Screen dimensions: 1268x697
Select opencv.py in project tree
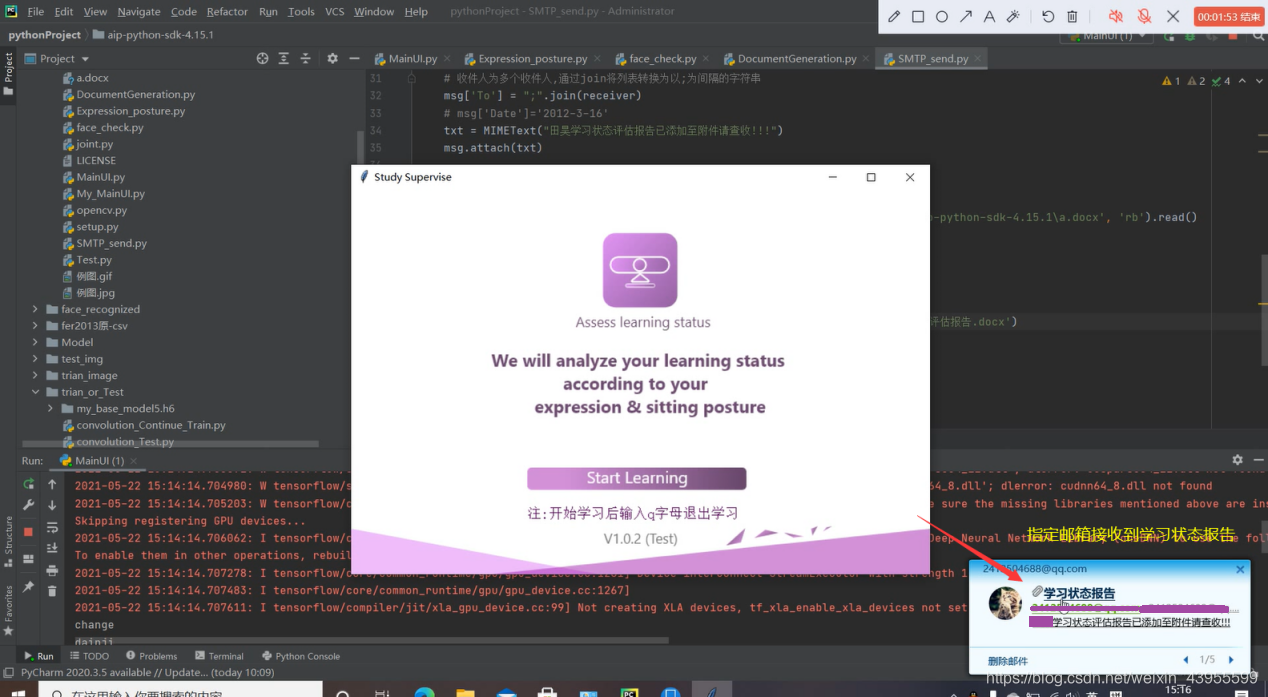101,210
